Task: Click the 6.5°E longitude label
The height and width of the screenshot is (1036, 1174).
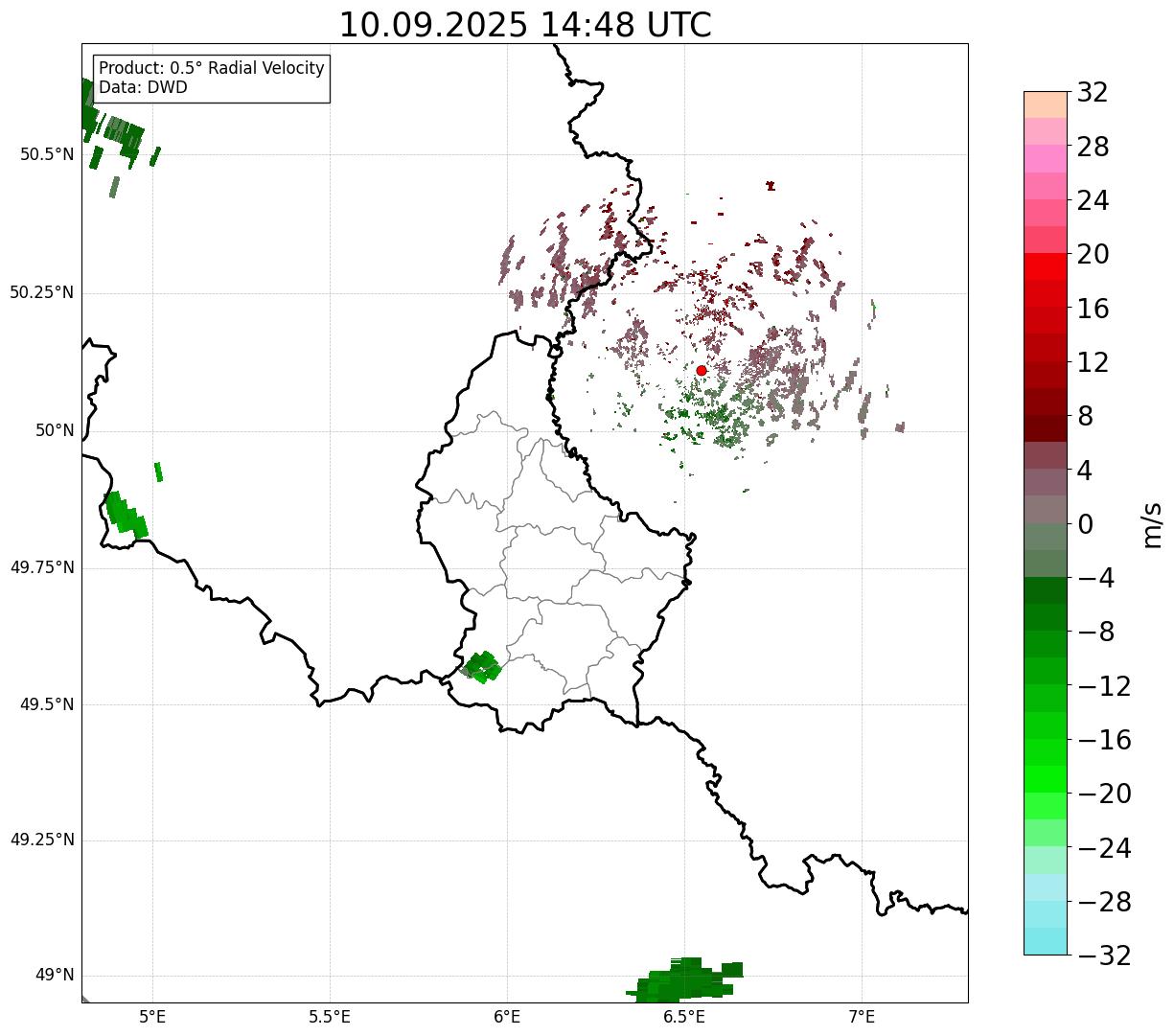Action: tap(684, 1017)
